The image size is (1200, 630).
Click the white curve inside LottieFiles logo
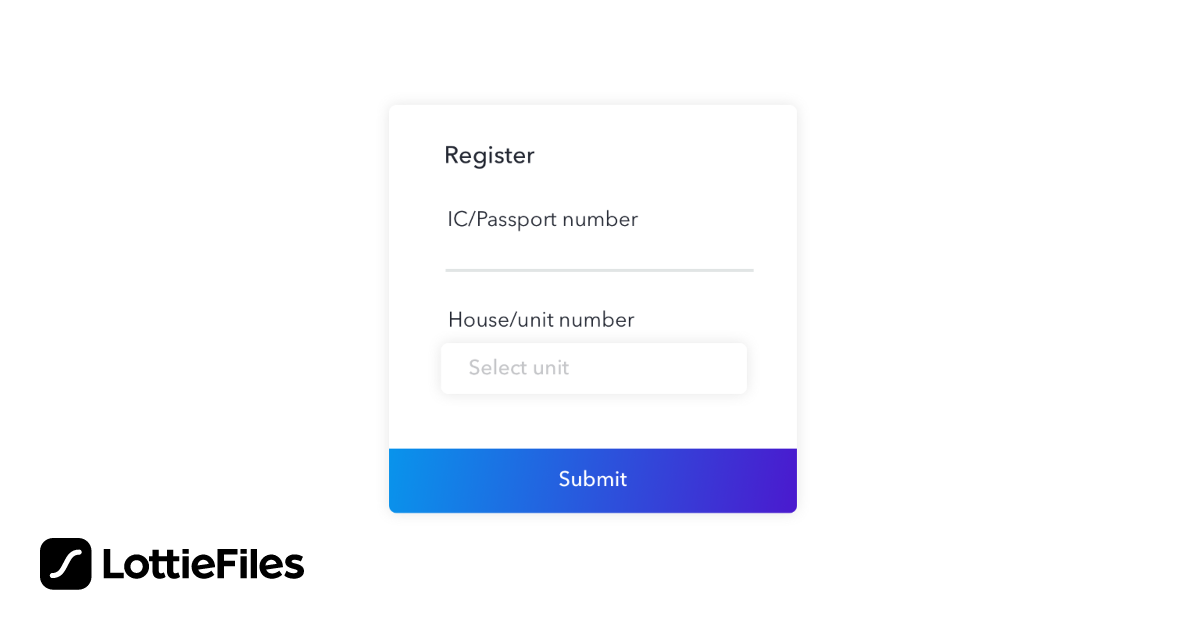pyautogui.click(x=66, y=564)
